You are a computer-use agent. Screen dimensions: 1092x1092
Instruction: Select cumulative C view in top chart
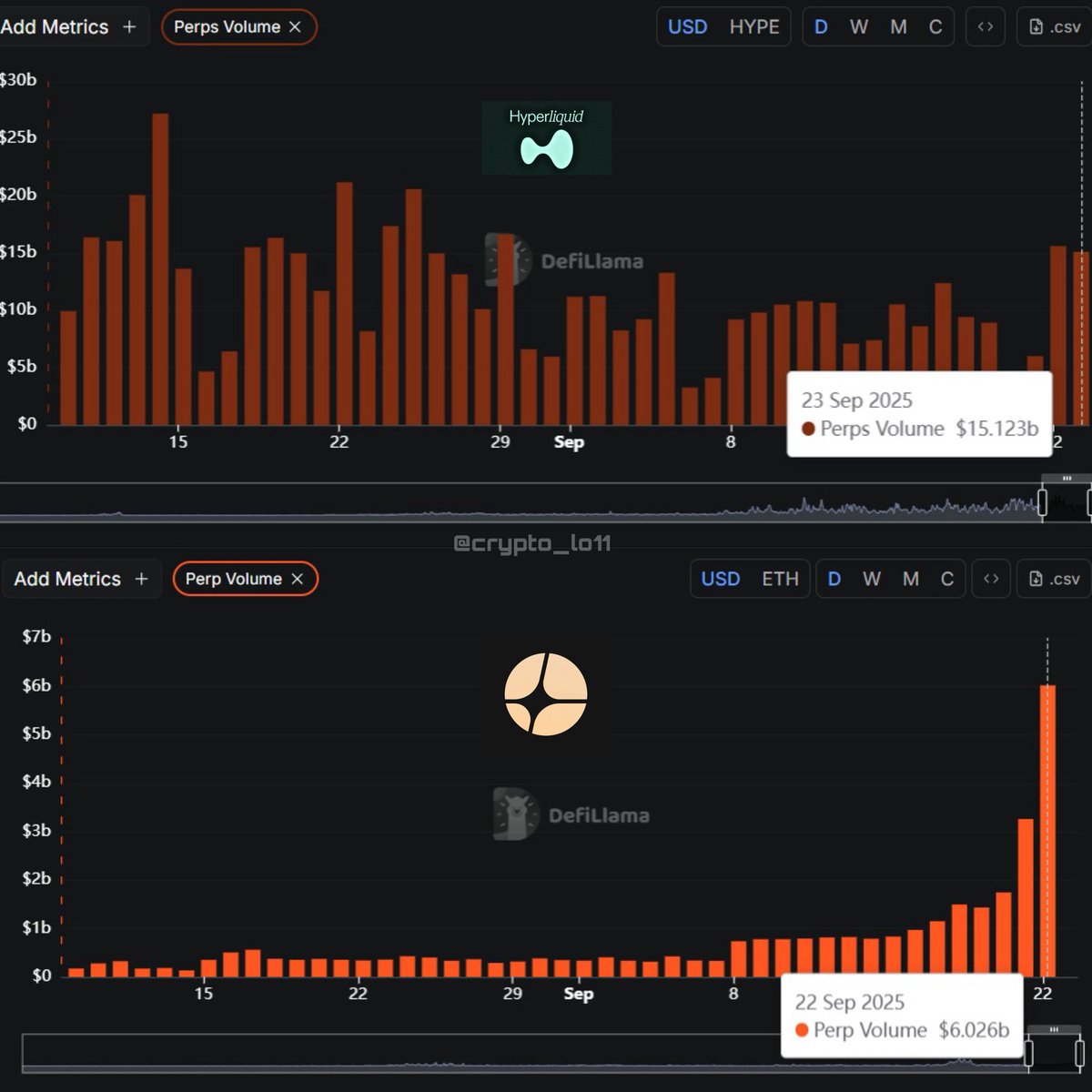pos(935,27)
